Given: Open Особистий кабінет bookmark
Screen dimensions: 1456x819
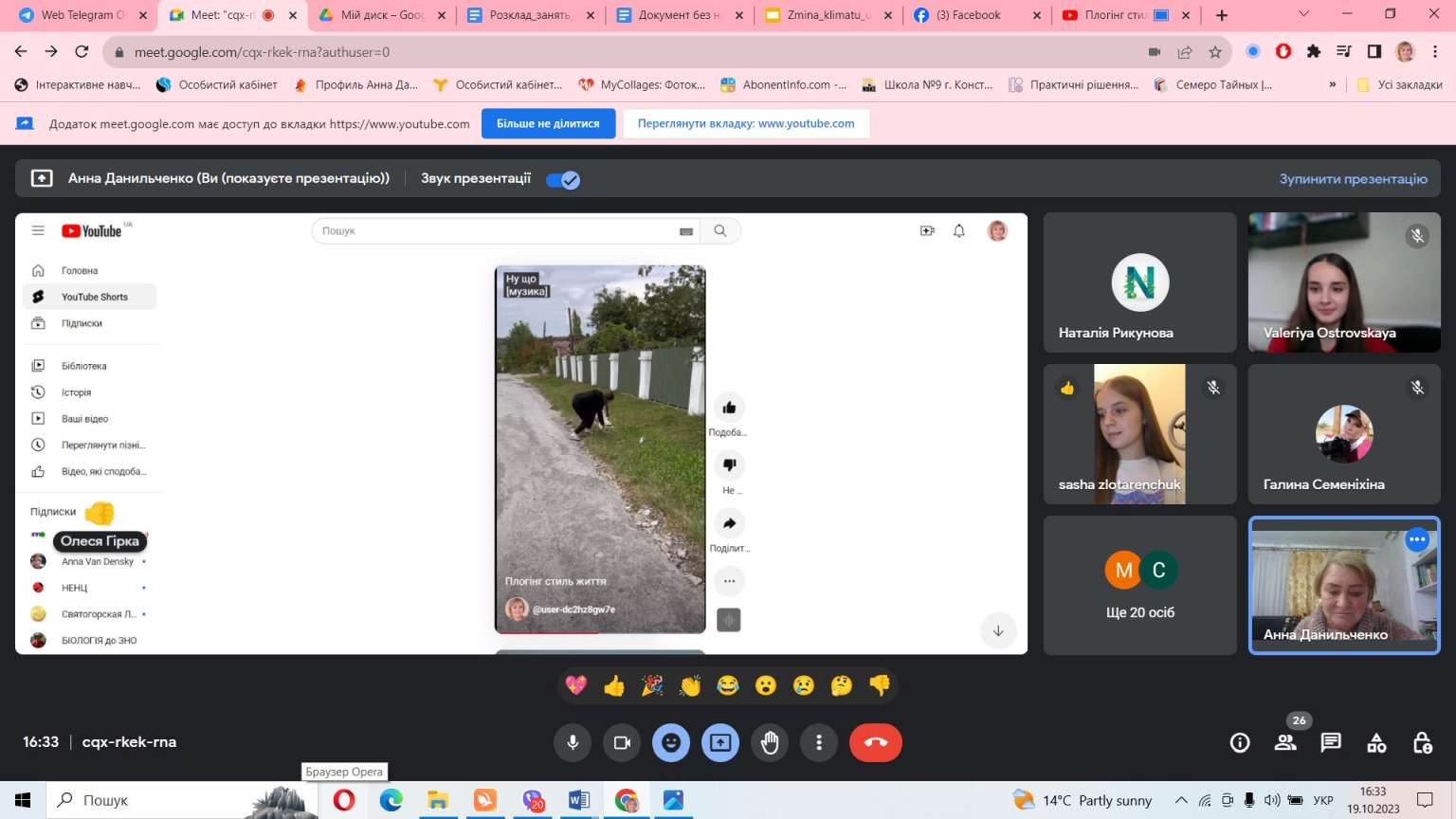Looking at the screenshot, I should coord(217,84).
